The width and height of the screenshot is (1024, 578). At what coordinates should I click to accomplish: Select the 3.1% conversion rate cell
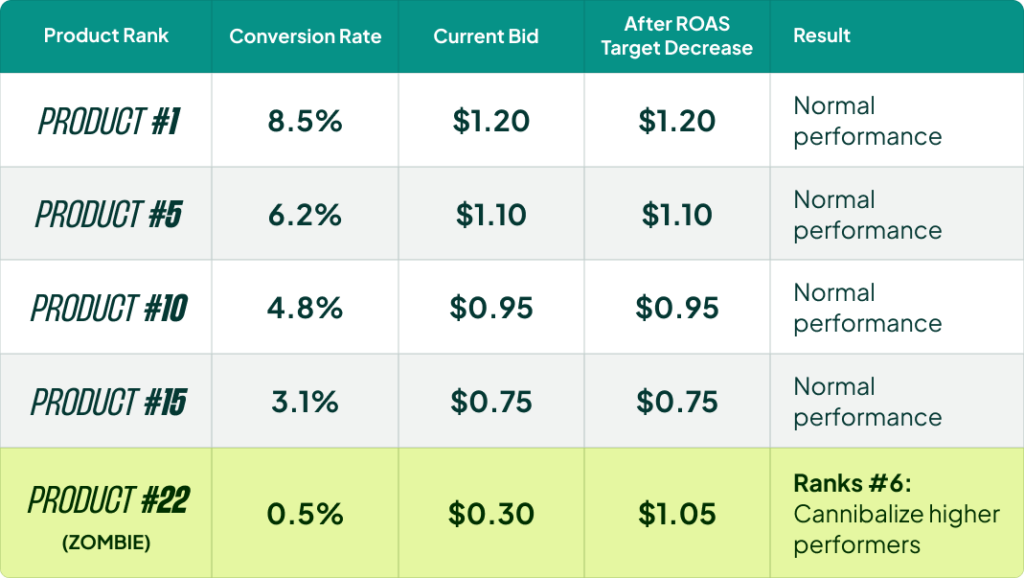tap(305, 402)
